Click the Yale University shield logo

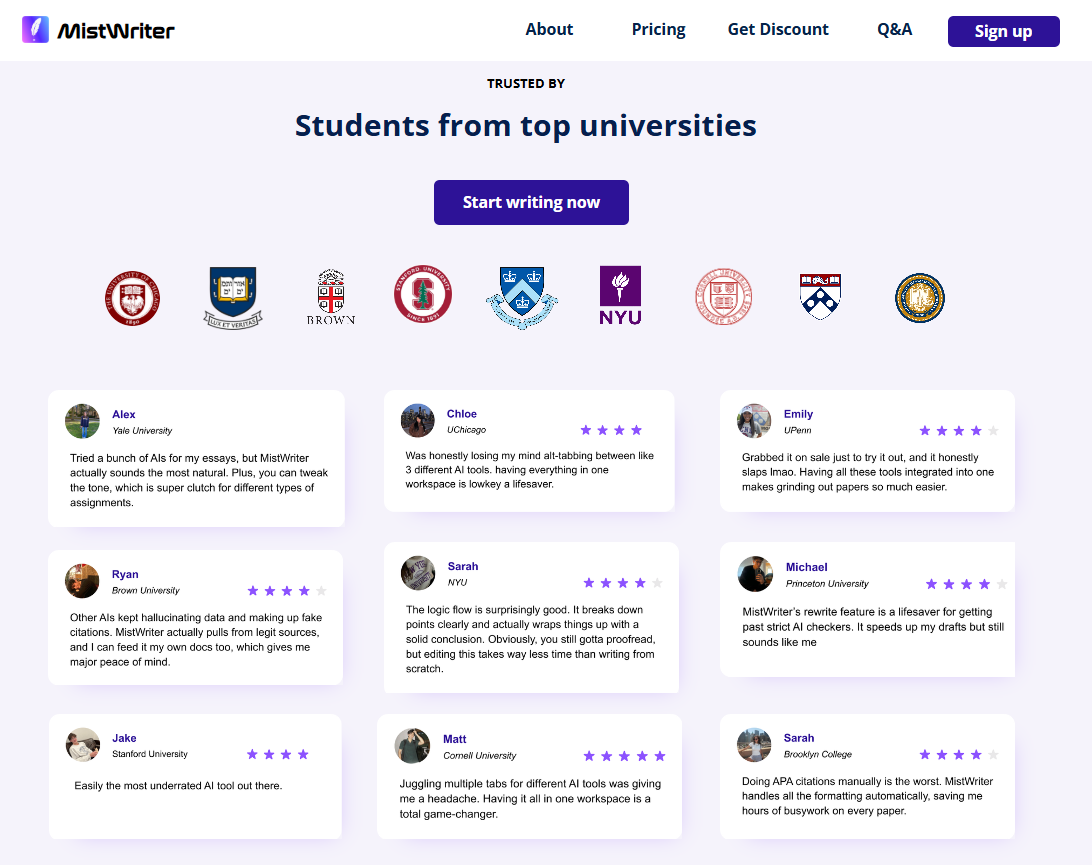point(233,297)
